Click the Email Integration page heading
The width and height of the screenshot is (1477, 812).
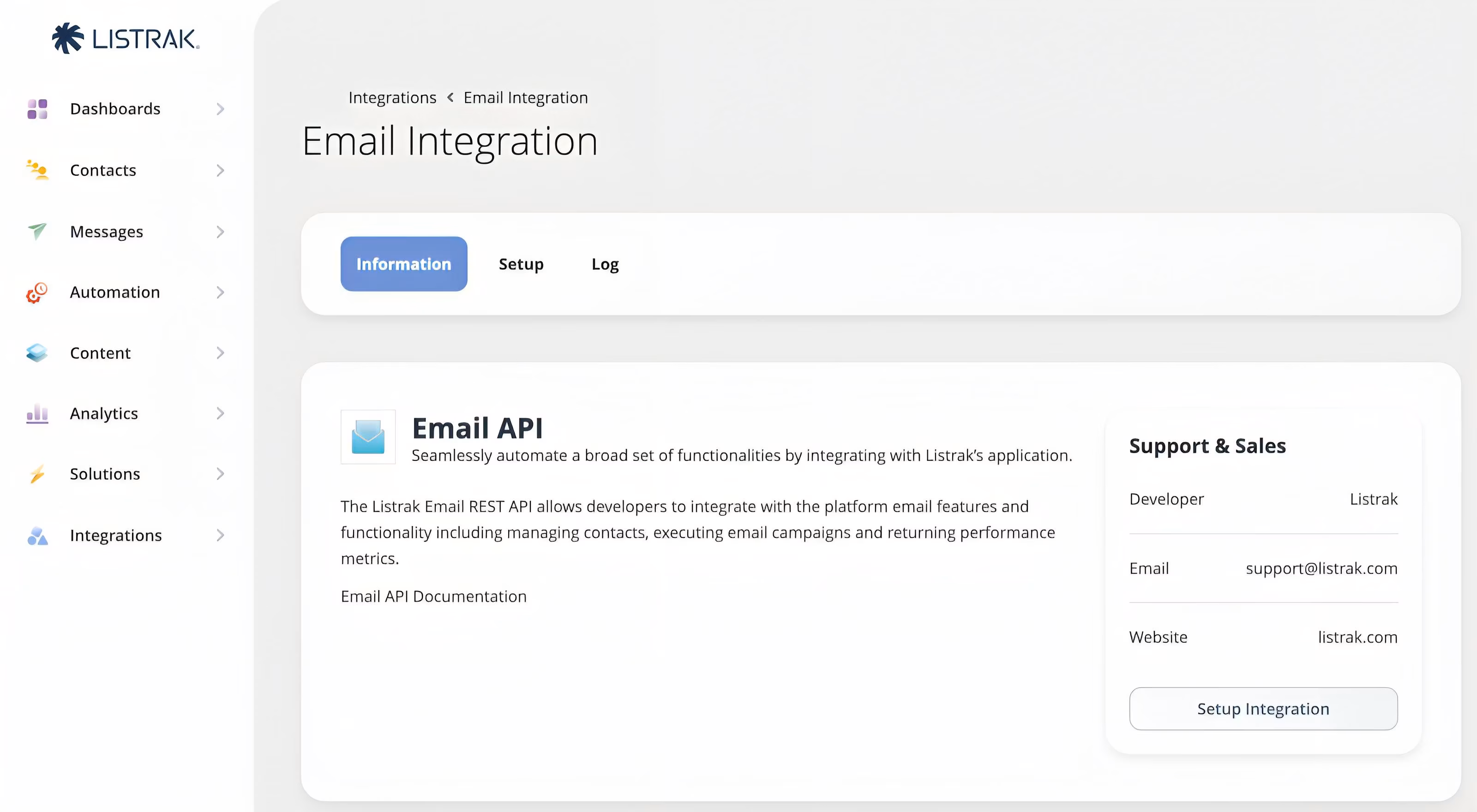[x=450, y=141]
